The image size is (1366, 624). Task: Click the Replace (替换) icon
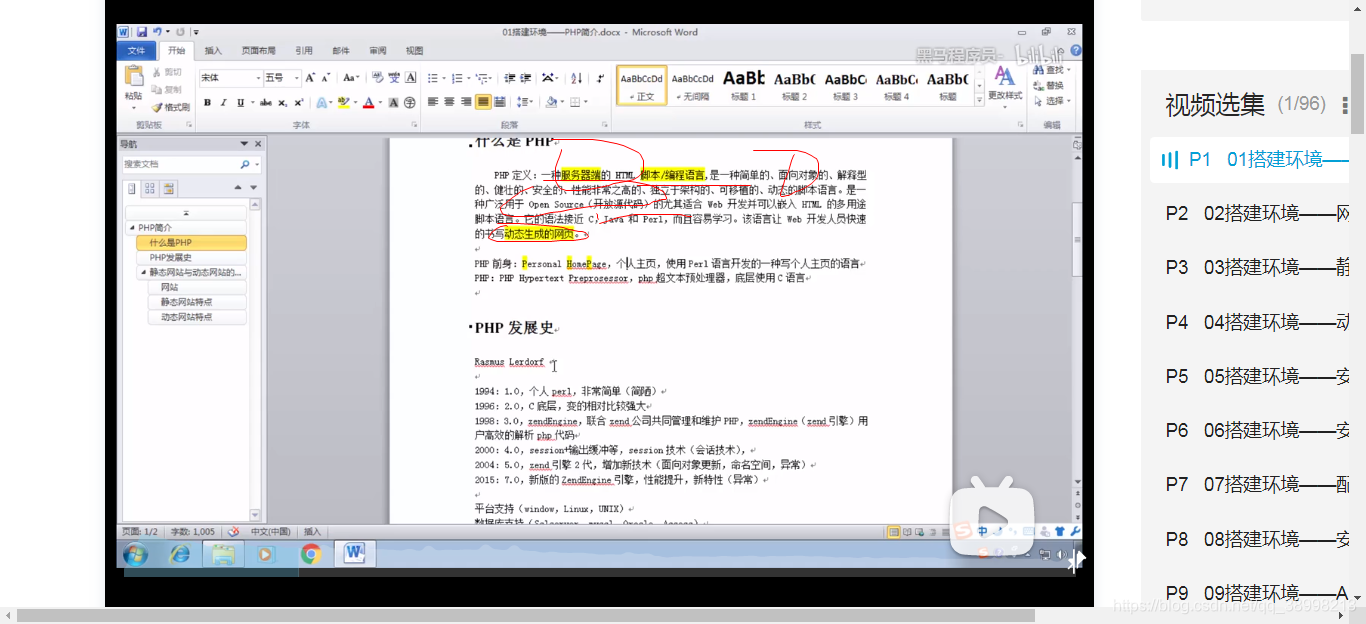[1037, 85]
